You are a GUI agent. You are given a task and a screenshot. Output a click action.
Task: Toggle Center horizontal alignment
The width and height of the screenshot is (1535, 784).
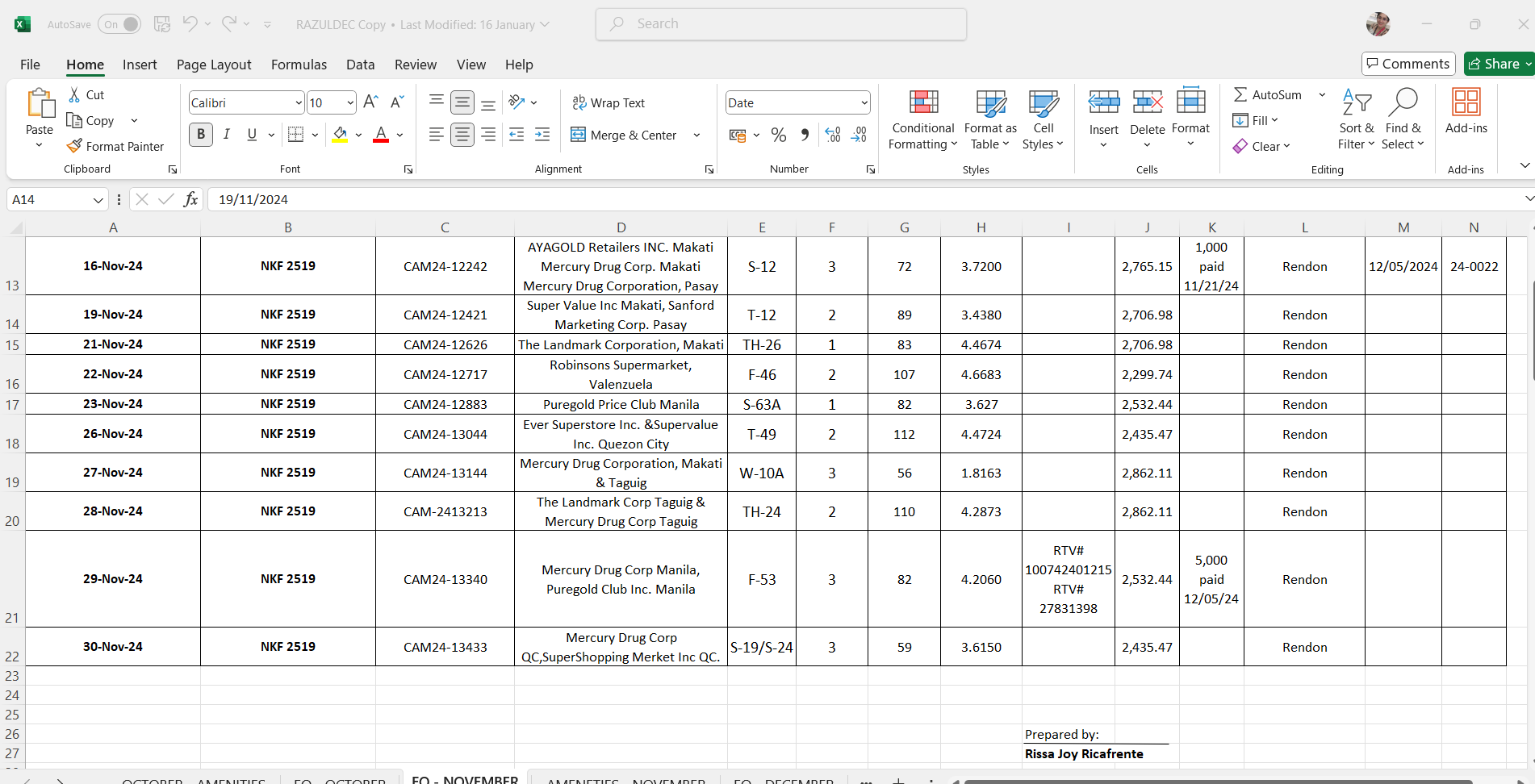462,135
